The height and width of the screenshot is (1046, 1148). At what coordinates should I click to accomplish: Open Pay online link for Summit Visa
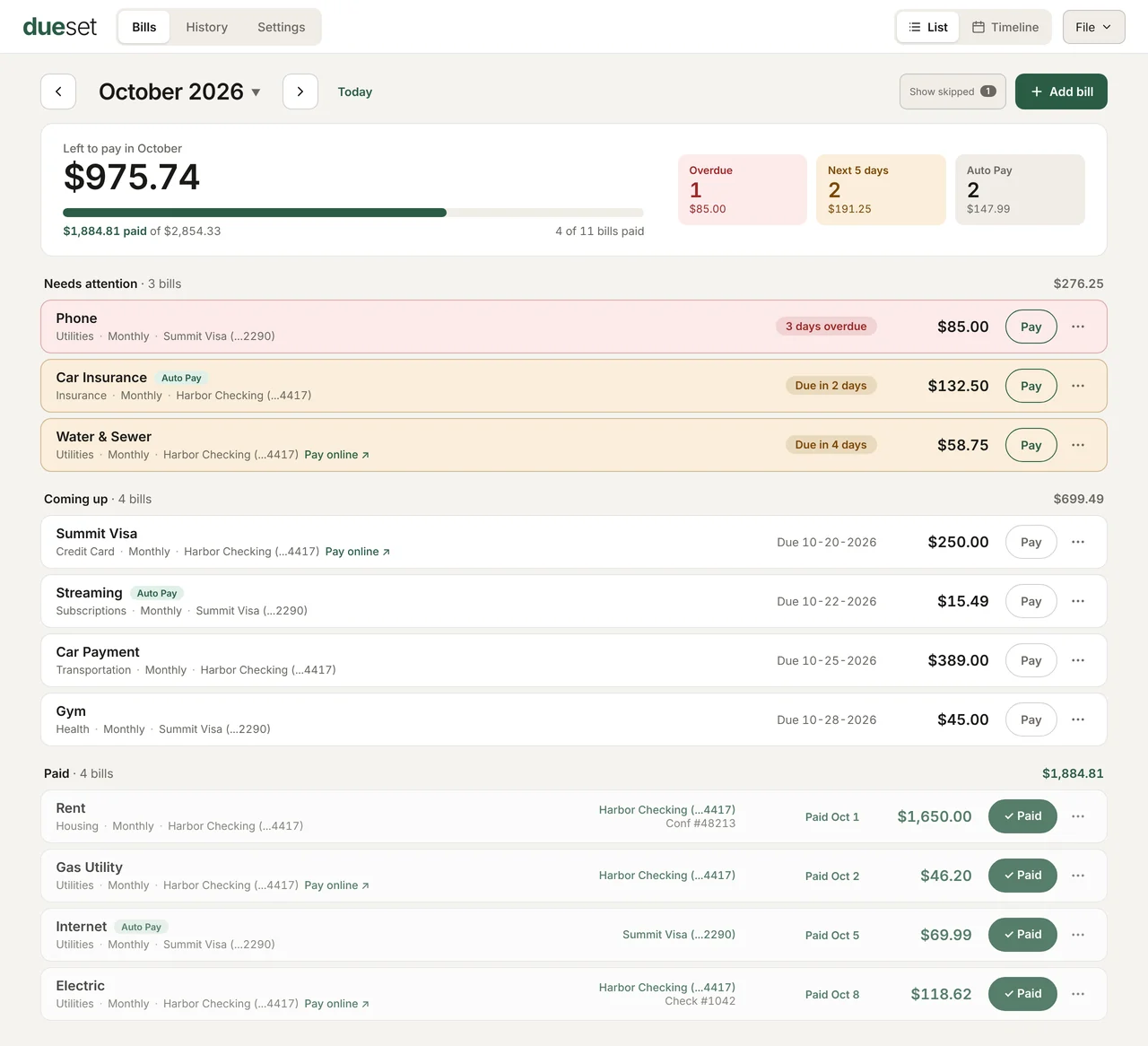tap(357, 552)
